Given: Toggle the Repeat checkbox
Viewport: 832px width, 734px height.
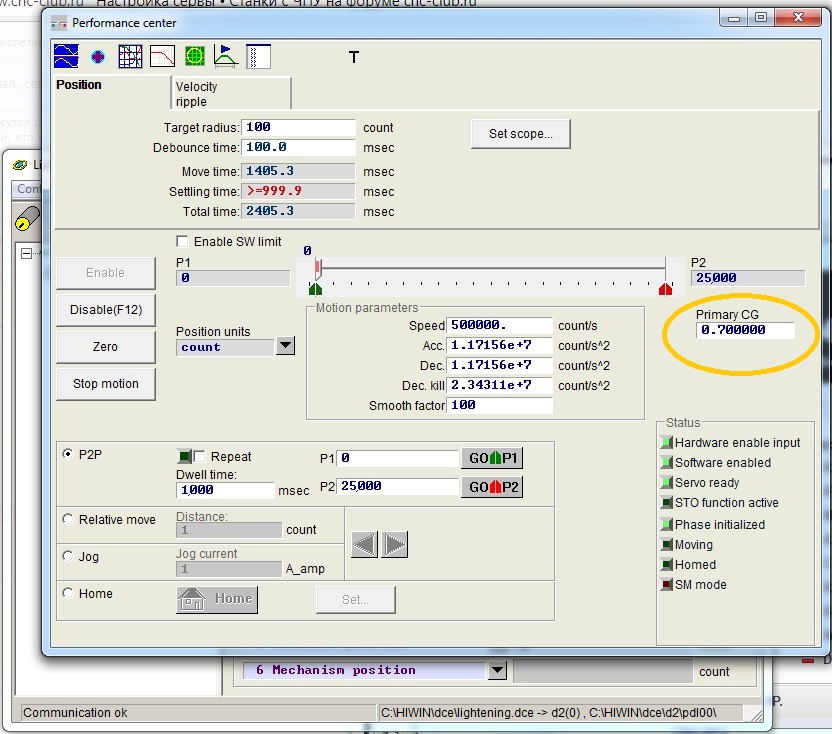Looking at the screenshot, I should 200,456.
